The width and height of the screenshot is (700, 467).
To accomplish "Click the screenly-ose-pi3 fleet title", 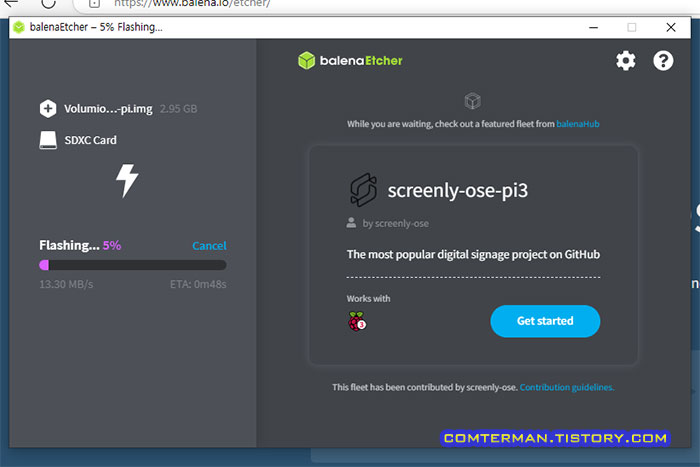I will [x=458, y=191].
